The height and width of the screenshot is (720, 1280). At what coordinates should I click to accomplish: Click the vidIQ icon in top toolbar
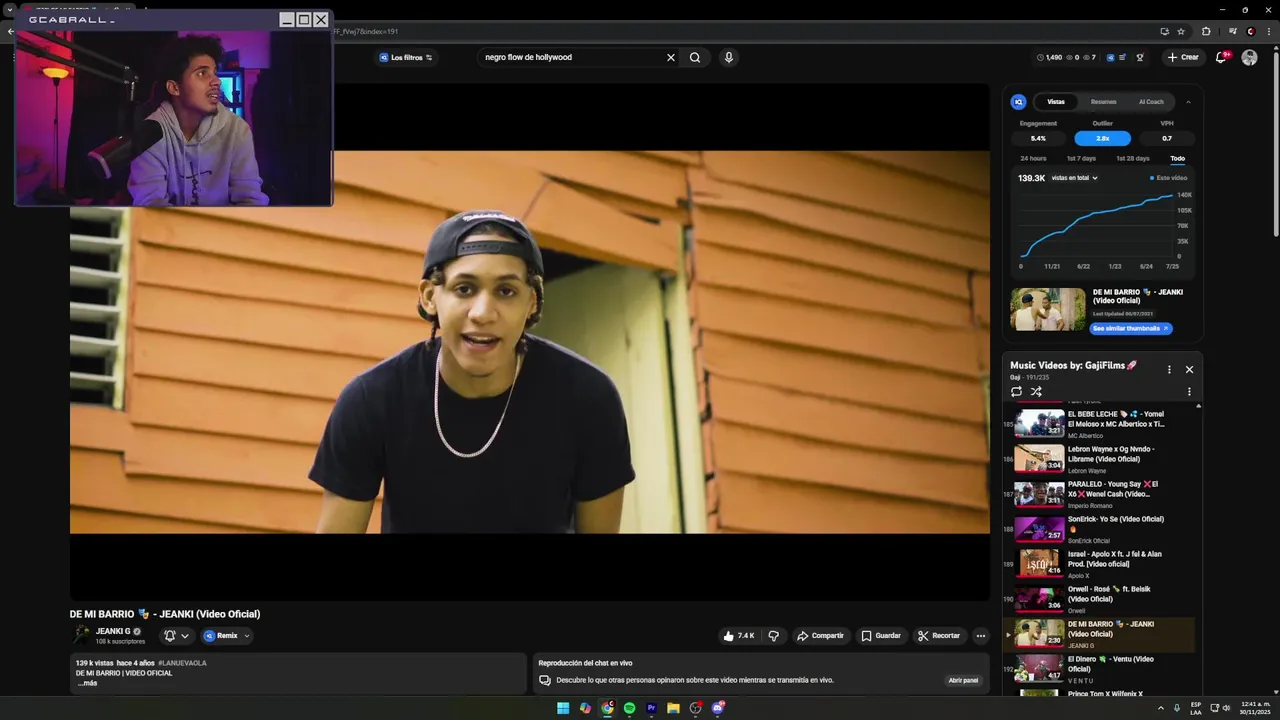click(1110, 57)
